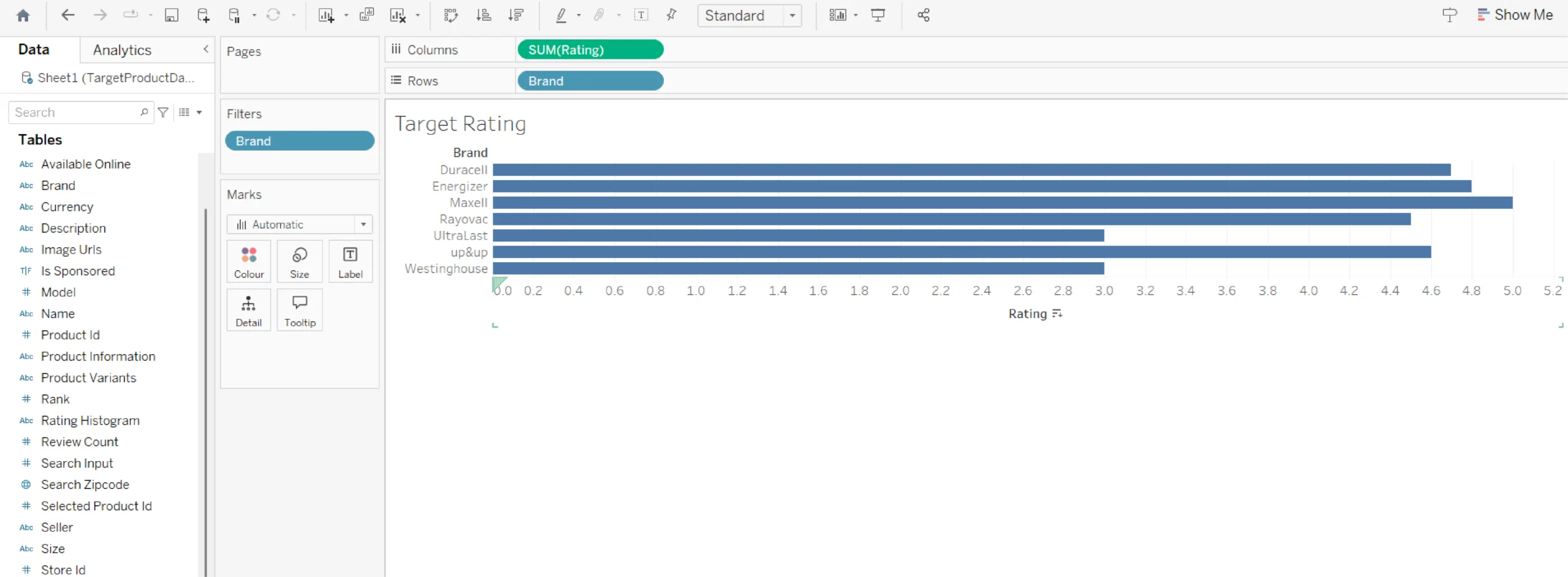
Task: Expand the new worksheet dropdown arrow
Action: (346, 15)
